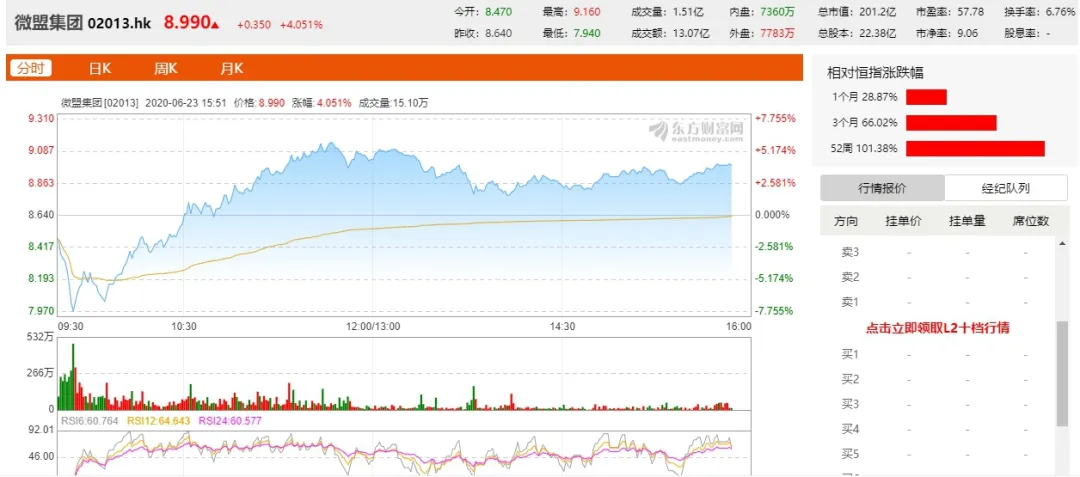Click the 挂单量 column header
This screenshot has height=477, width=1080.
pos(968,221)
